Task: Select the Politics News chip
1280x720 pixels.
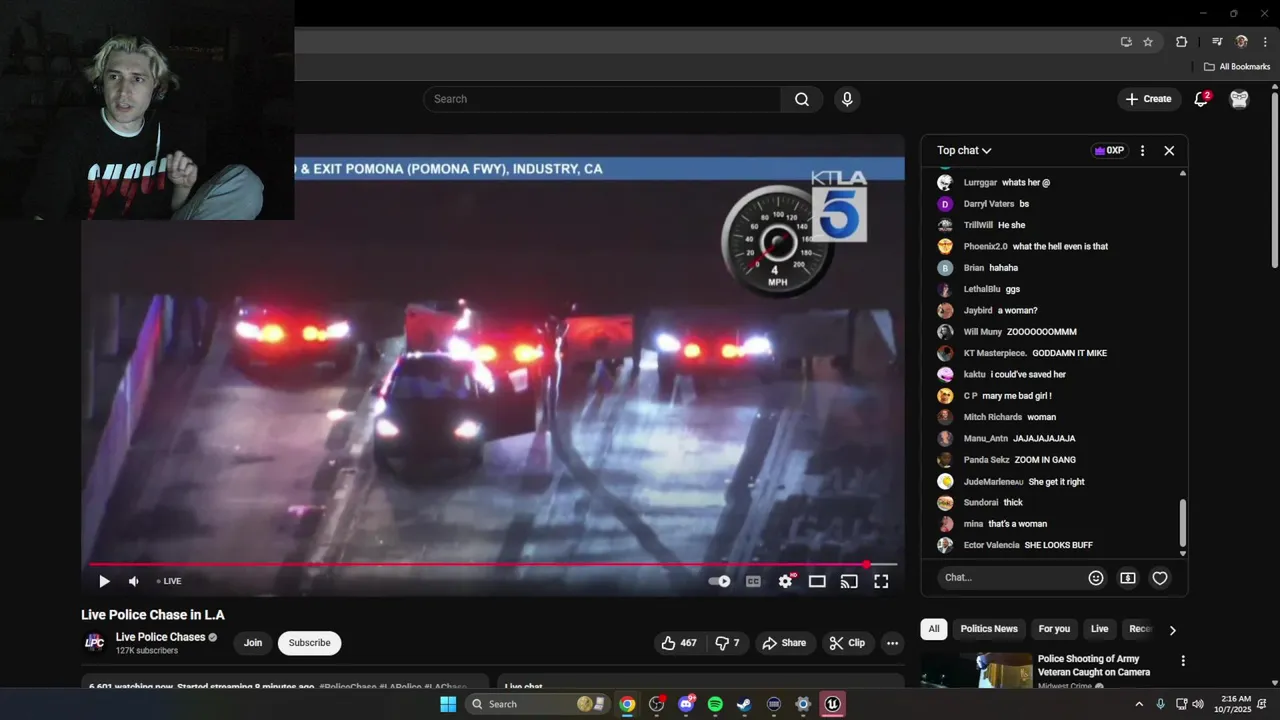Action: [989, 629]
